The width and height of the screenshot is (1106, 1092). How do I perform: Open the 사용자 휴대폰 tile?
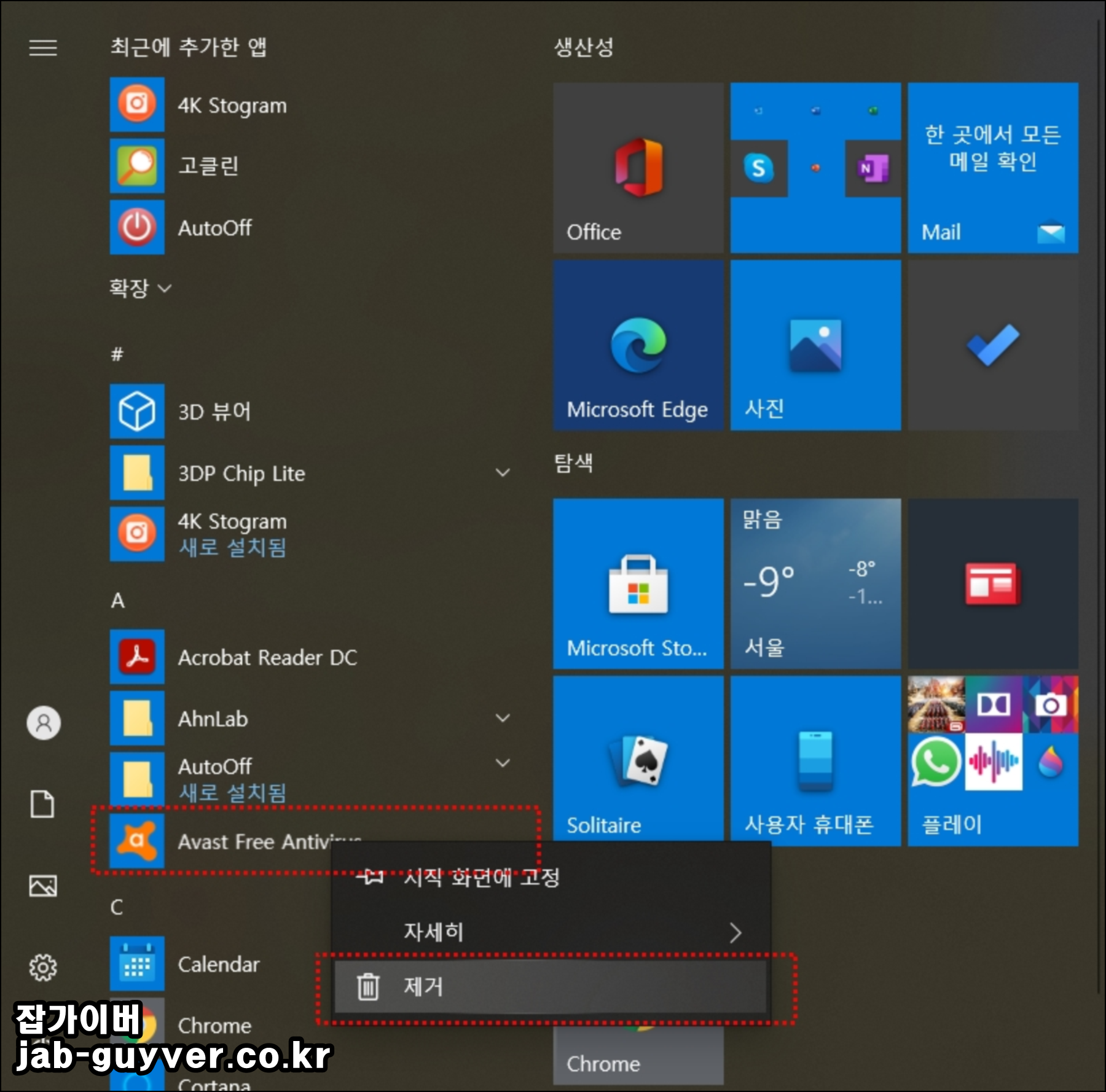coord(815,760)
